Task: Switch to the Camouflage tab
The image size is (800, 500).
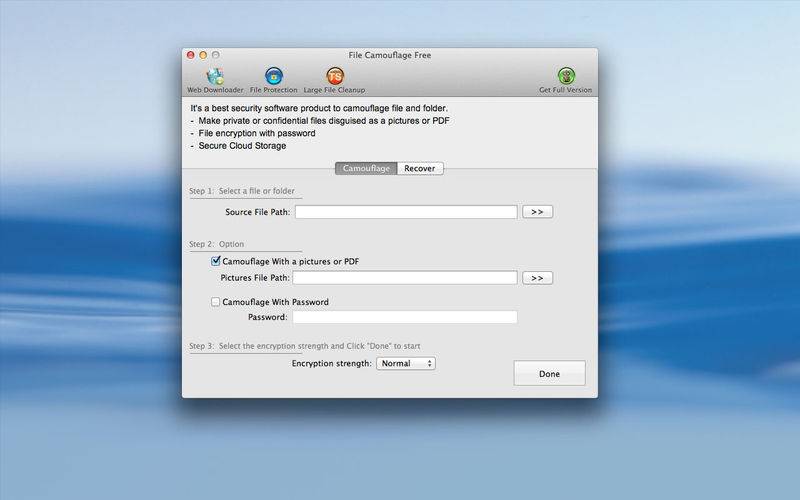Action: click(366, 168)
